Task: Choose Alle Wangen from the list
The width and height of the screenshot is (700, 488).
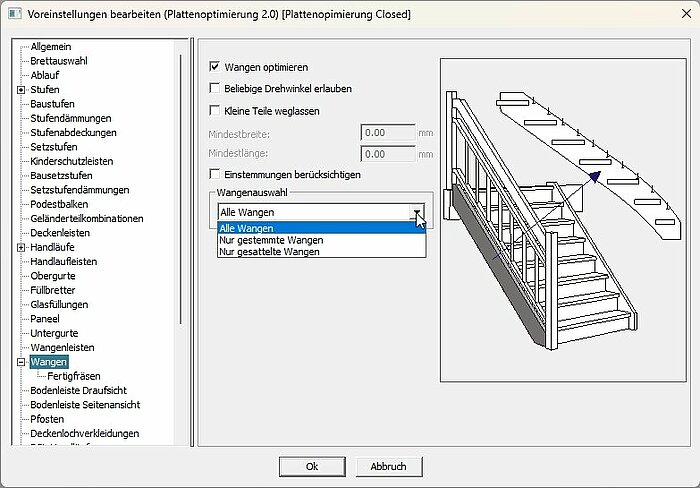Action: [321, 228]
